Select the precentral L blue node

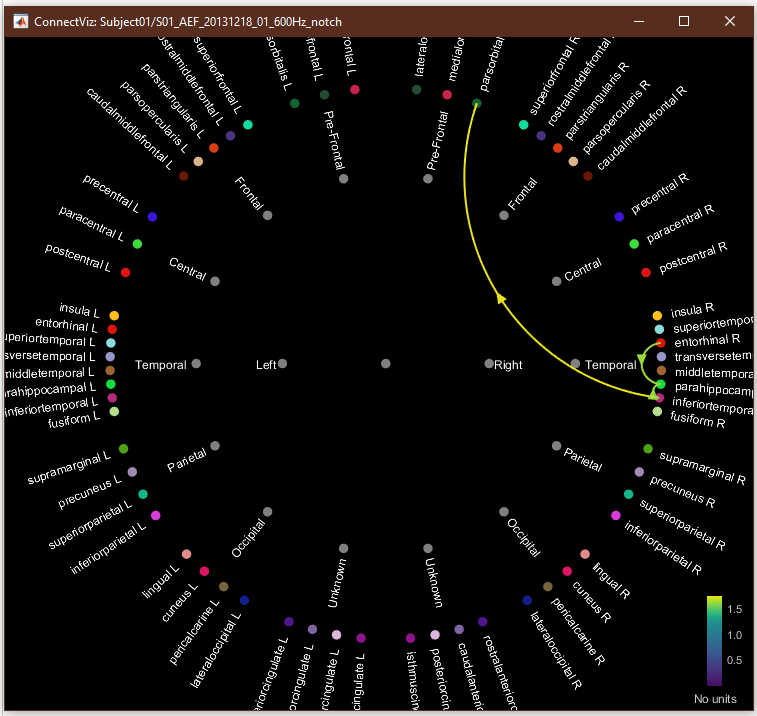coord(152,217)
